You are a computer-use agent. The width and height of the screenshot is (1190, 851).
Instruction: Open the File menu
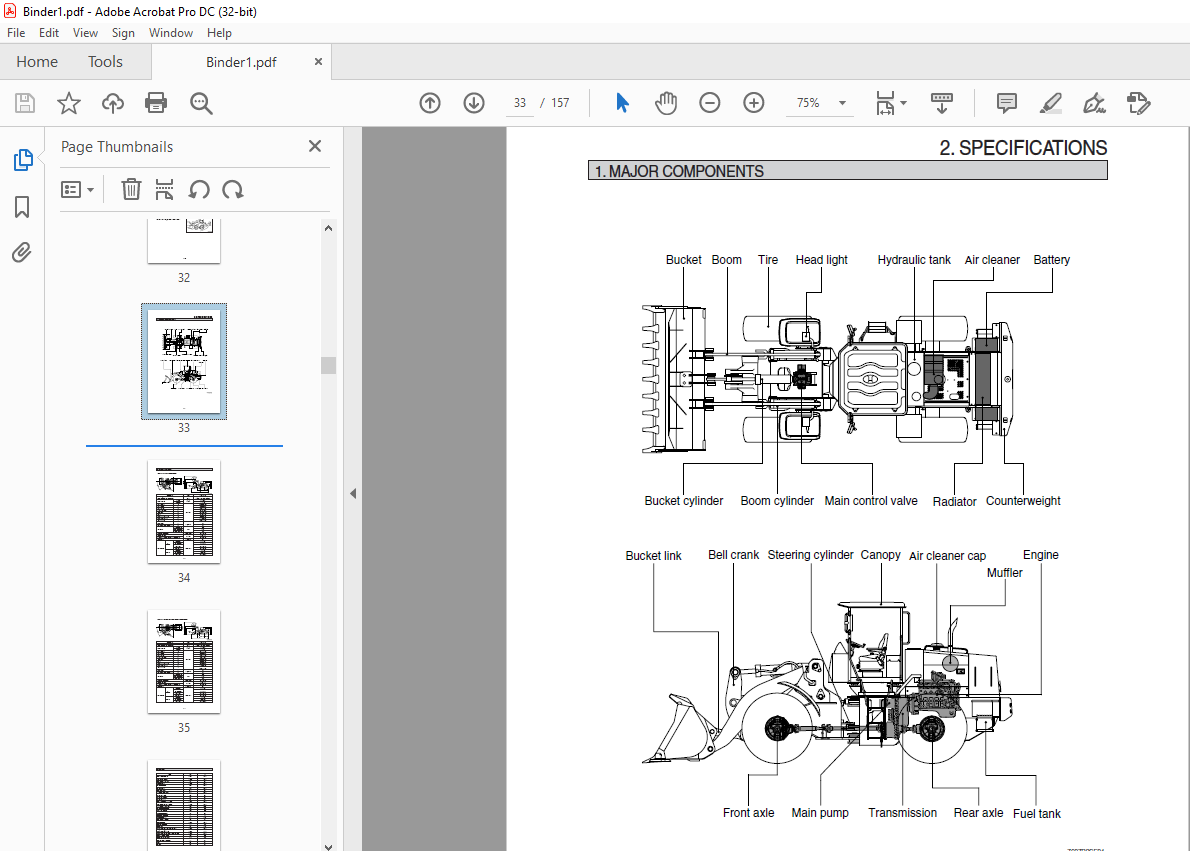click(x=16, y=33)
